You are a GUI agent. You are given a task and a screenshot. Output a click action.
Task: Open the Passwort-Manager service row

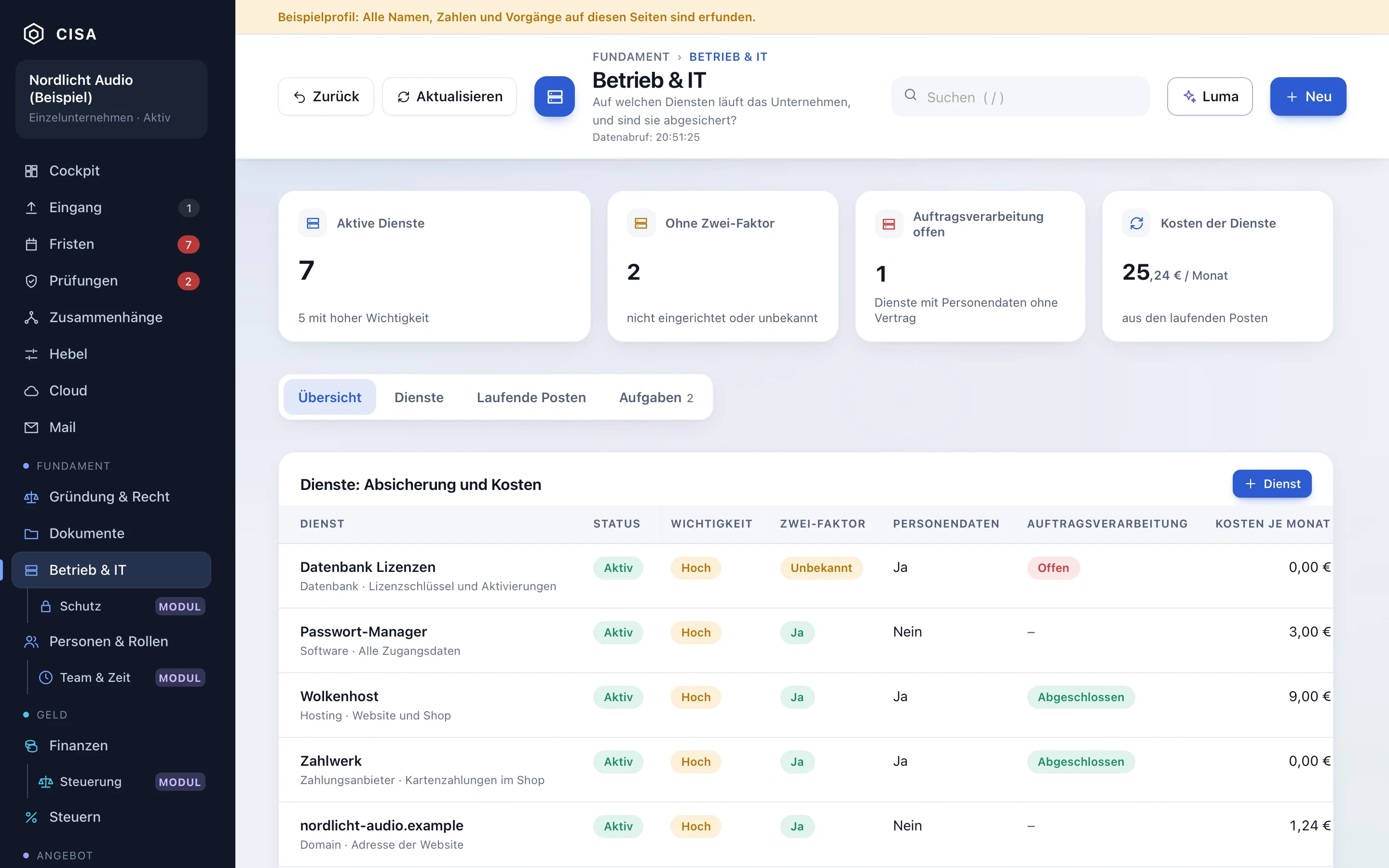(805, 641)
